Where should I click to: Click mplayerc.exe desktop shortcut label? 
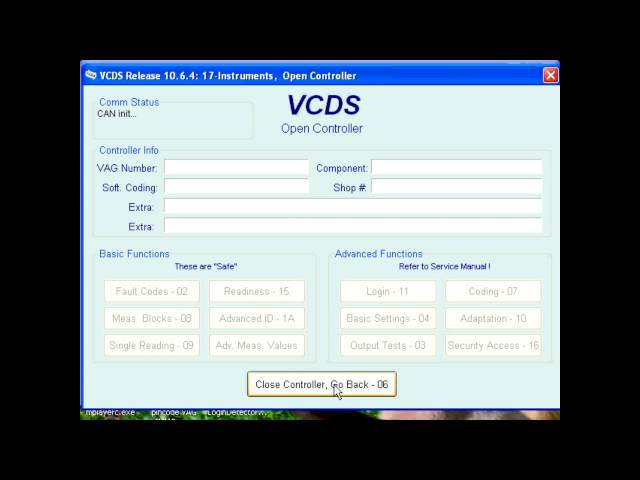click(x=110, y=413)
